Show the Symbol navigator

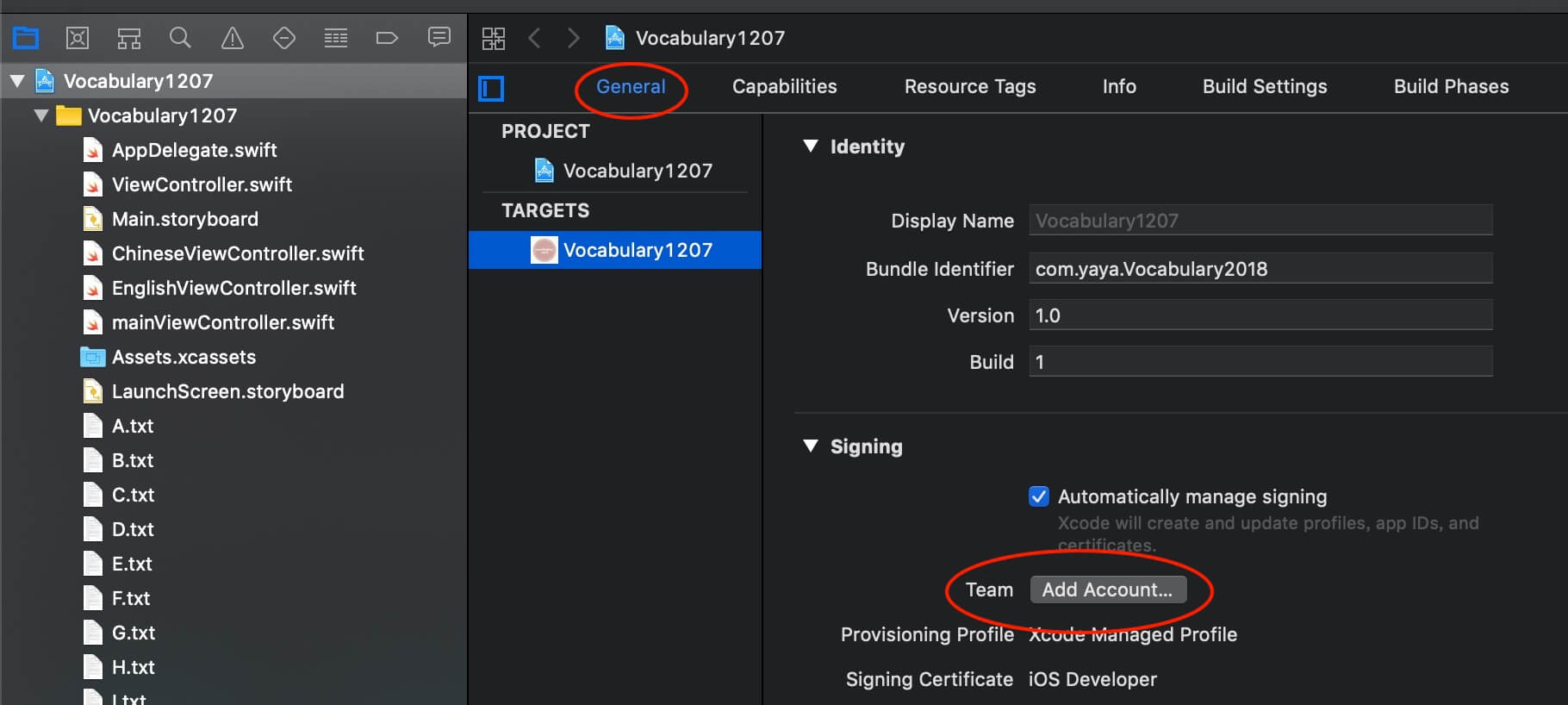click(129, 38)
